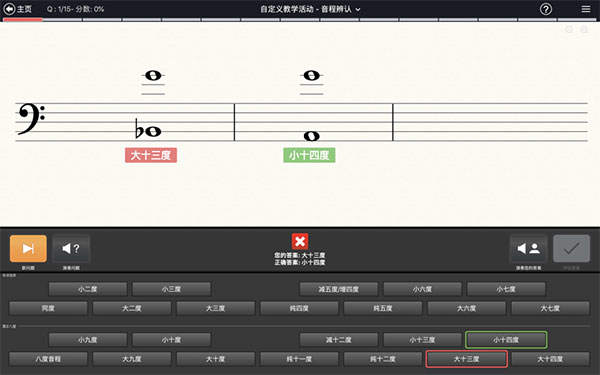
Task: Click the lower whole note in second measure
Action: click(311, 136)
